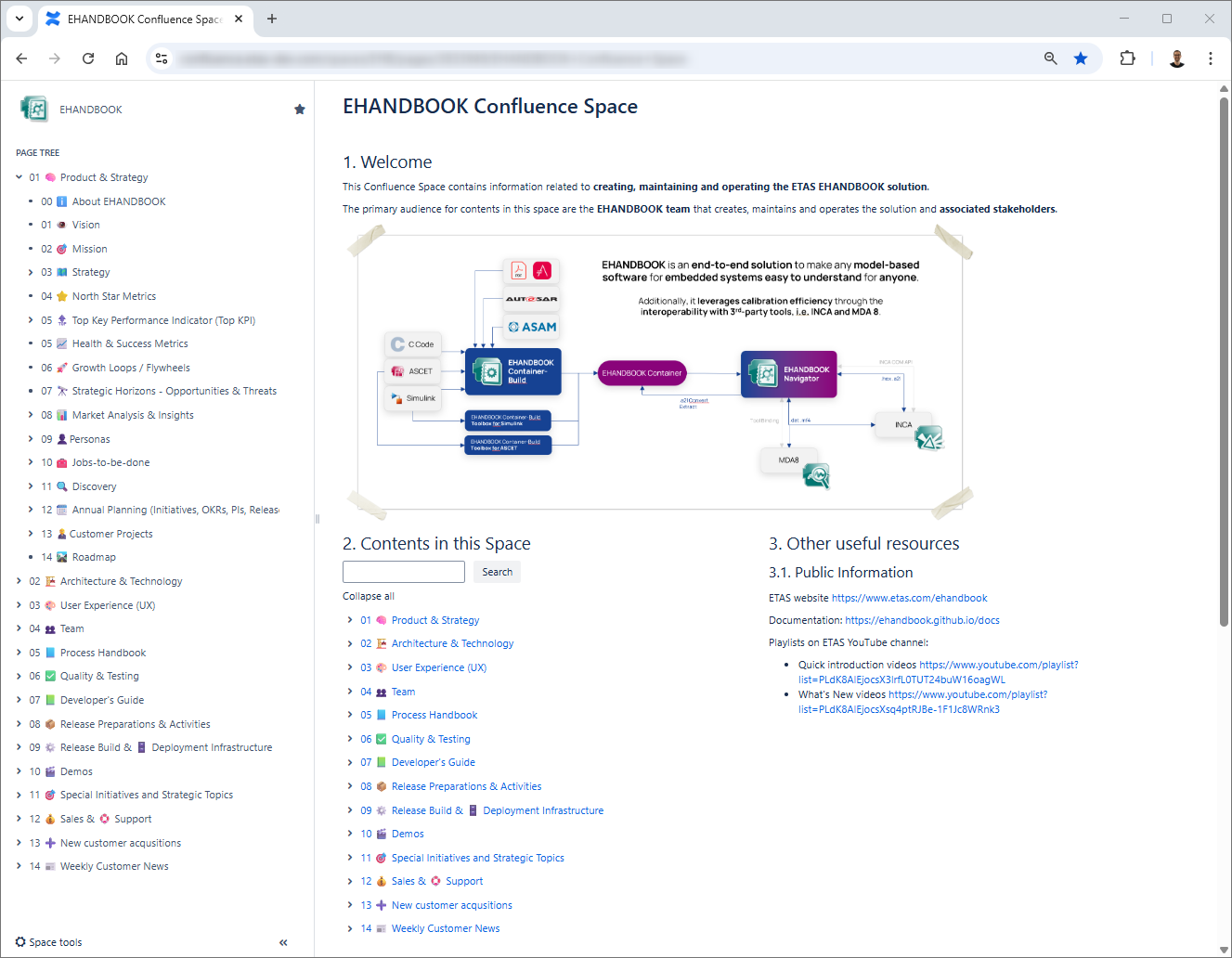This screenshot has width=1232, height=958.
Task: Click the Search button under Contents
Action: [497, 572]
